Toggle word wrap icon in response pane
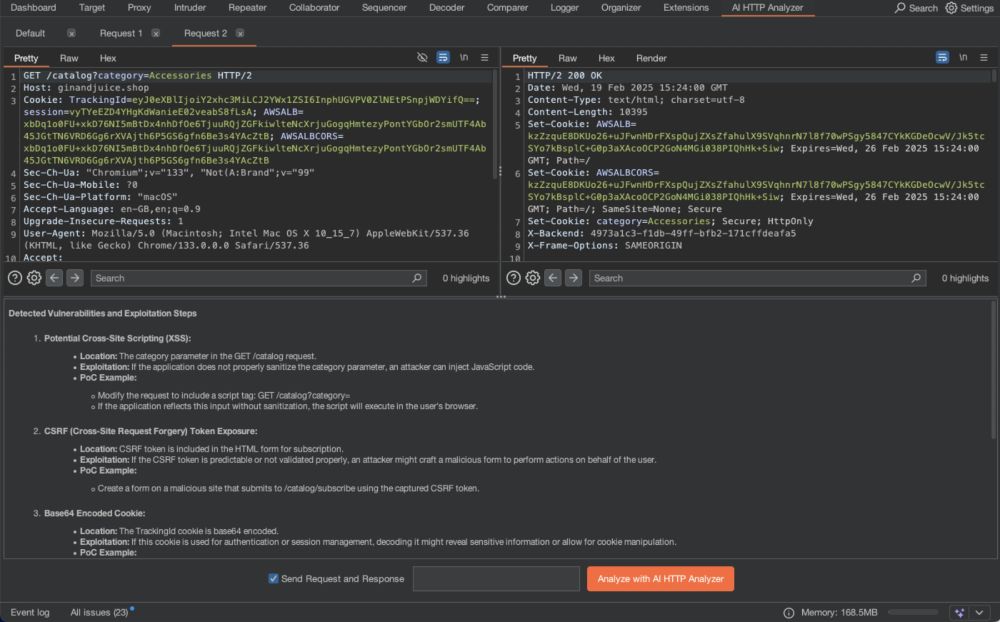Screen dimensions: 1000x622 (942, 57)
